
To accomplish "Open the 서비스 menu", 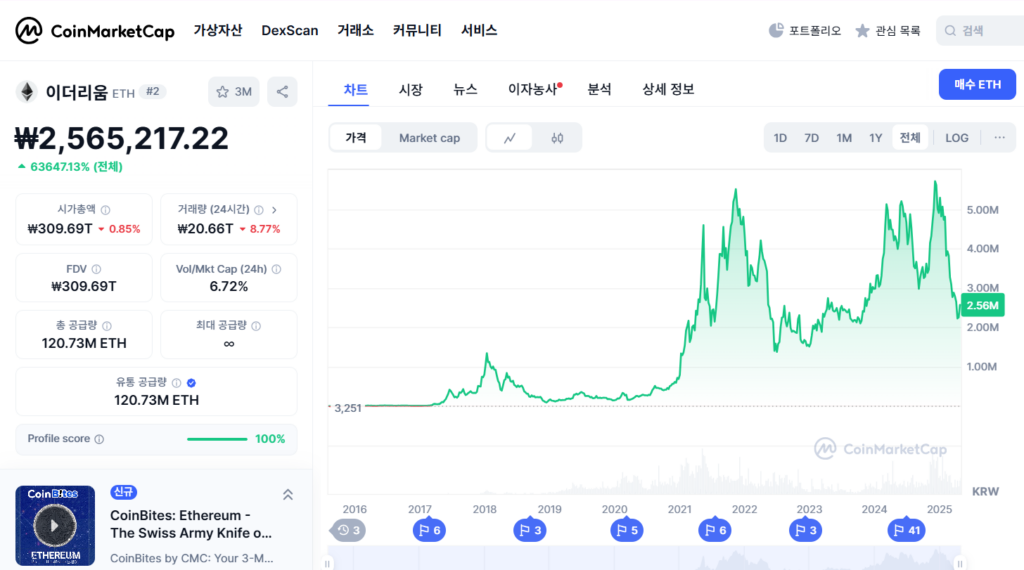I will click(479, 31).
